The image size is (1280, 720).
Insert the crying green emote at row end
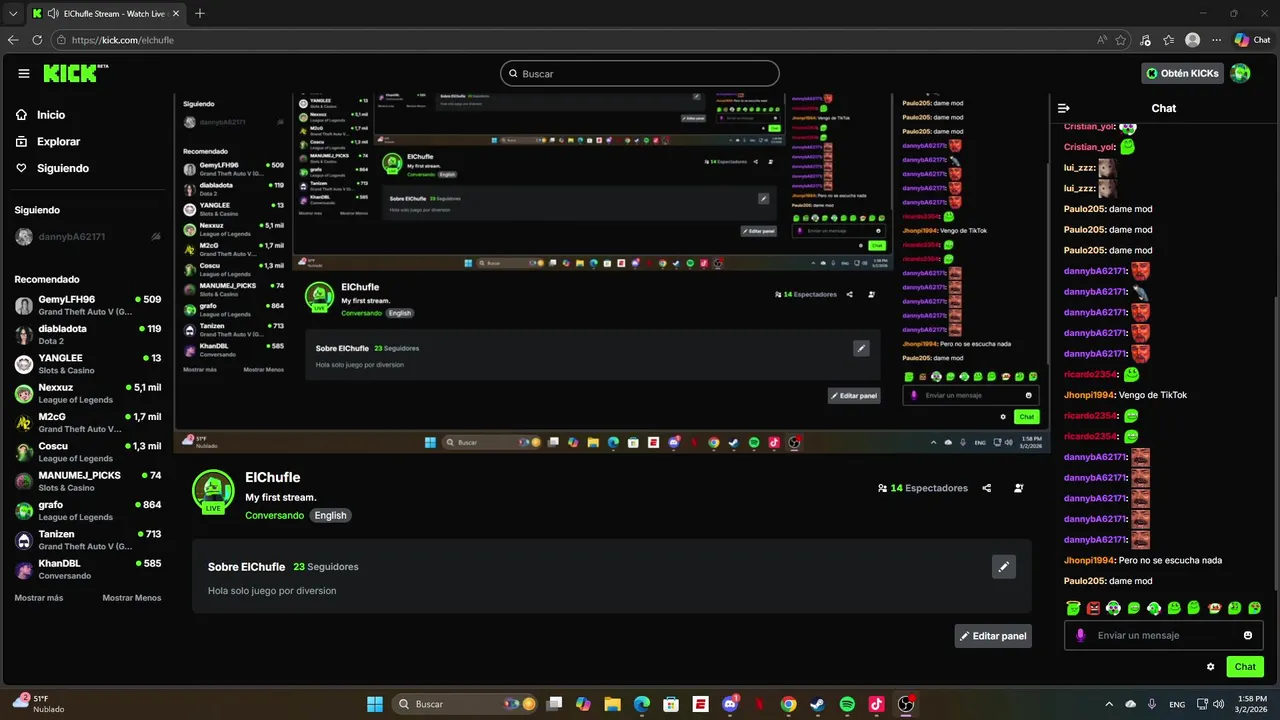coord(1255,608)
